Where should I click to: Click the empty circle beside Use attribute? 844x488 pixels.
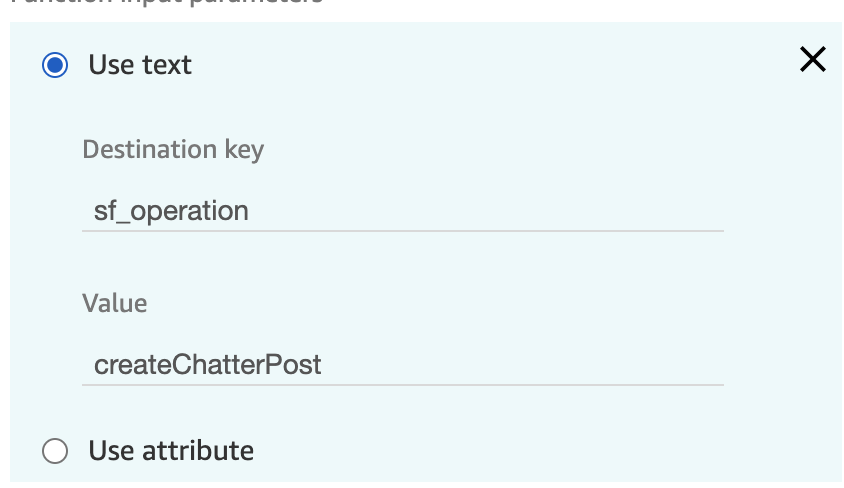pyautogui.click(x=55, y=451)
